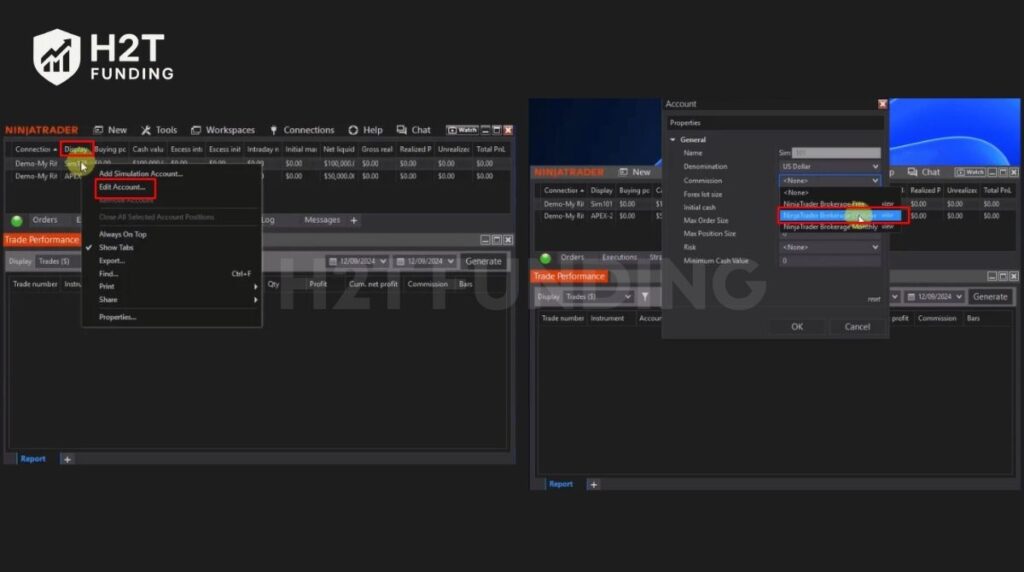The width and height of the screenshot is (1024, 572).
Task: Open second date picker in left Trade Performance
Action: pos(425,261)
